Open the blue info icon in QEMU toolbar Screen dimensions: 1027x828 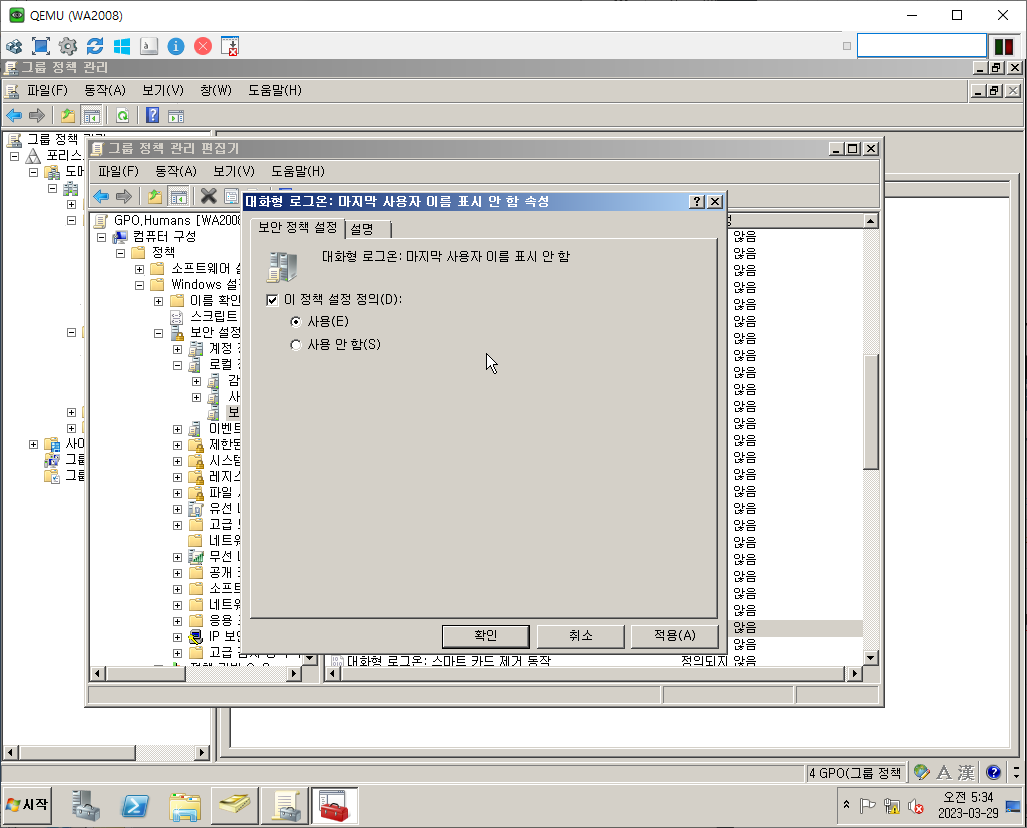(x=176, y=46)
